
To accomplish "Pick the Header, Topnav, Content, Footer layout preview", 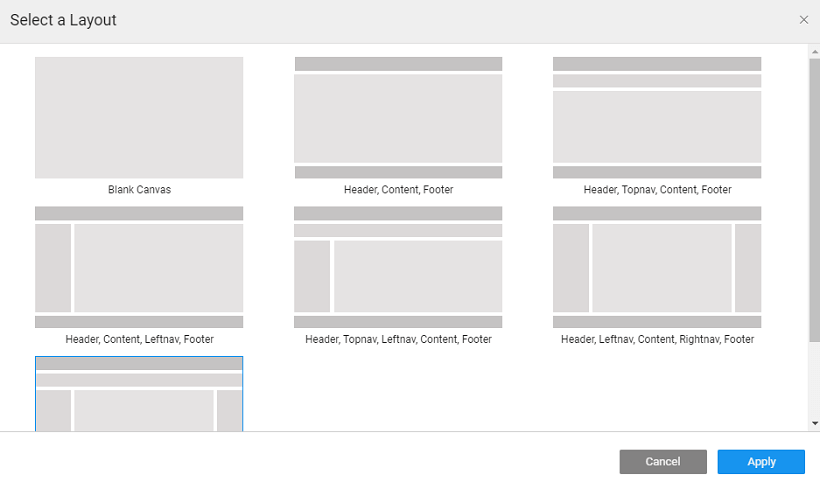I will click(x=657, y=117).
